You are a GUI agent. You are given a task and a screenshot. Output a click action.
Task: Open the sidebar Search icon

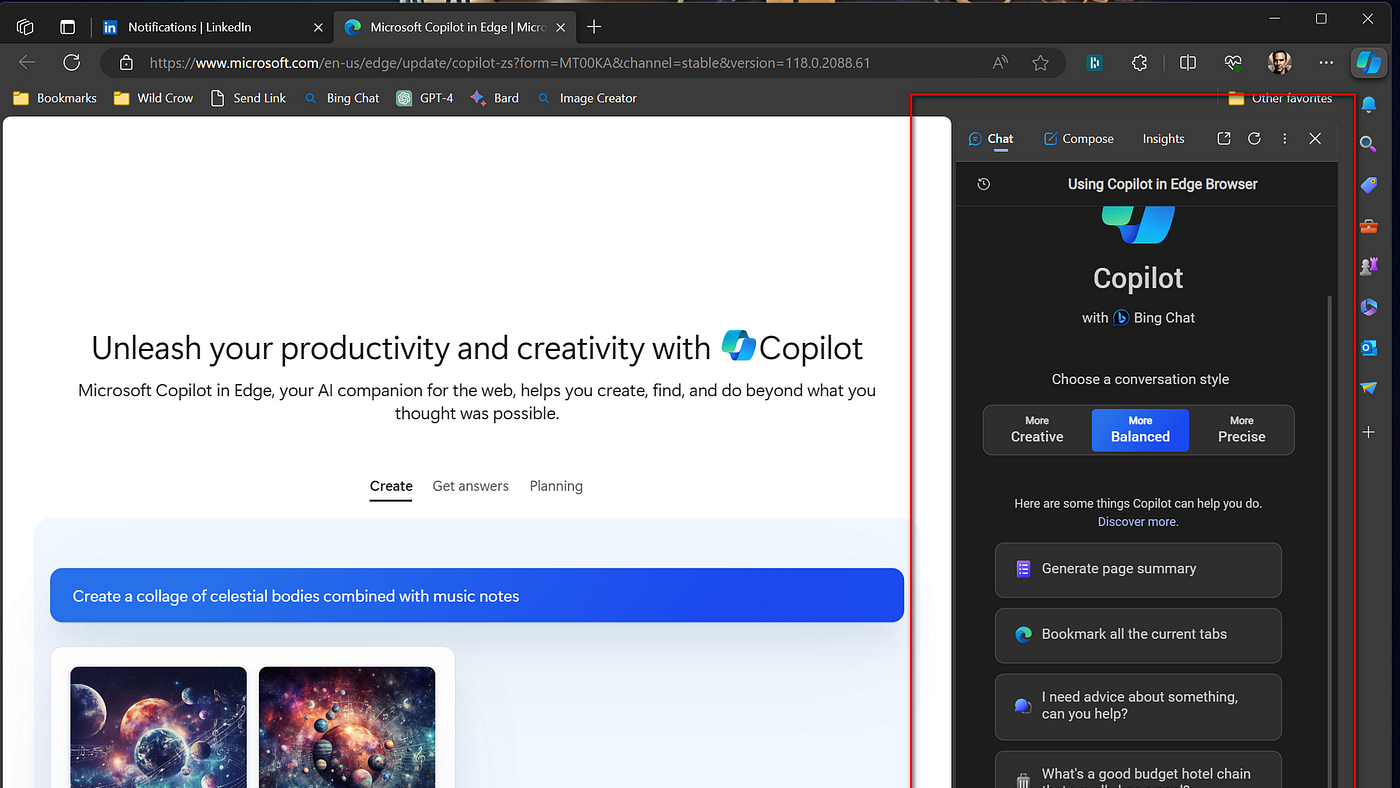pos(1368,144)
